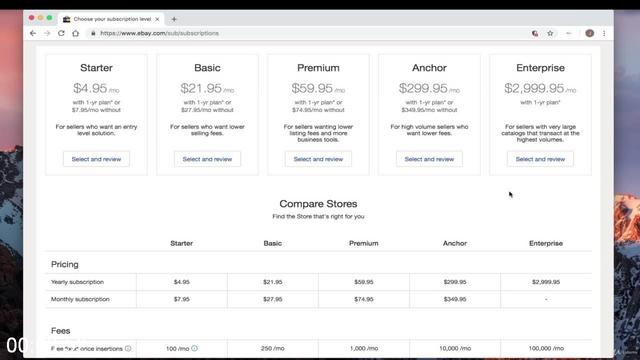Screen dimensions: 640x360
Task: Select and review the Anchor plan
Action: (x=429, y=159)
